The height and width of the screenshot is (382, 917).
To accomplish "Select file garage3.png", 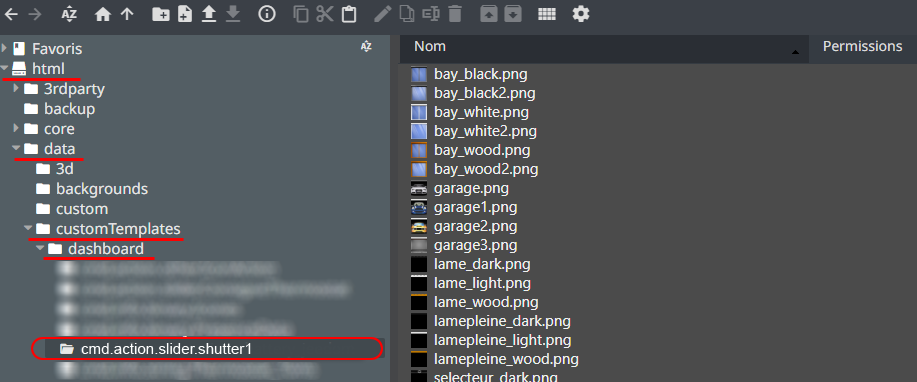I will 475,245.
